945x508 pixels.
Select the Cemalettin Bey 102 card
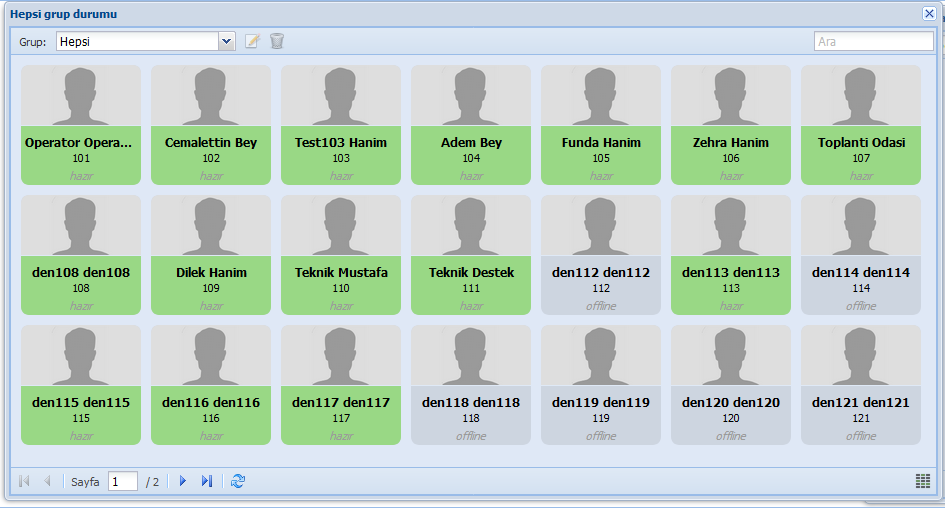click(x=211, y=125)
